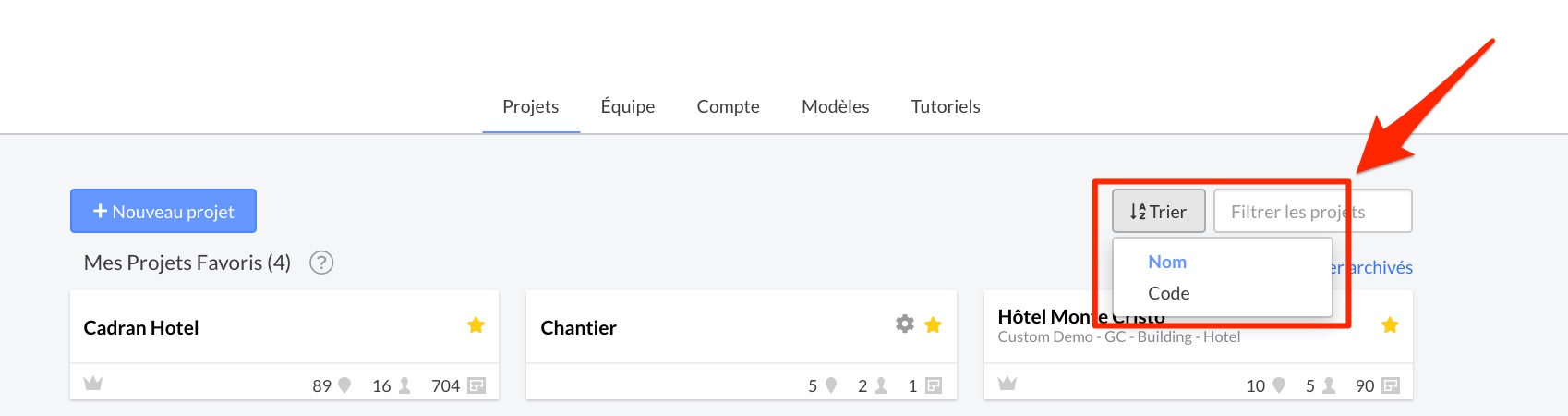Image resolution: width=1568 pixels, height=416 pixels.
Task: Create a new project with Nouveau projet
Action: (x=163, y=211)
